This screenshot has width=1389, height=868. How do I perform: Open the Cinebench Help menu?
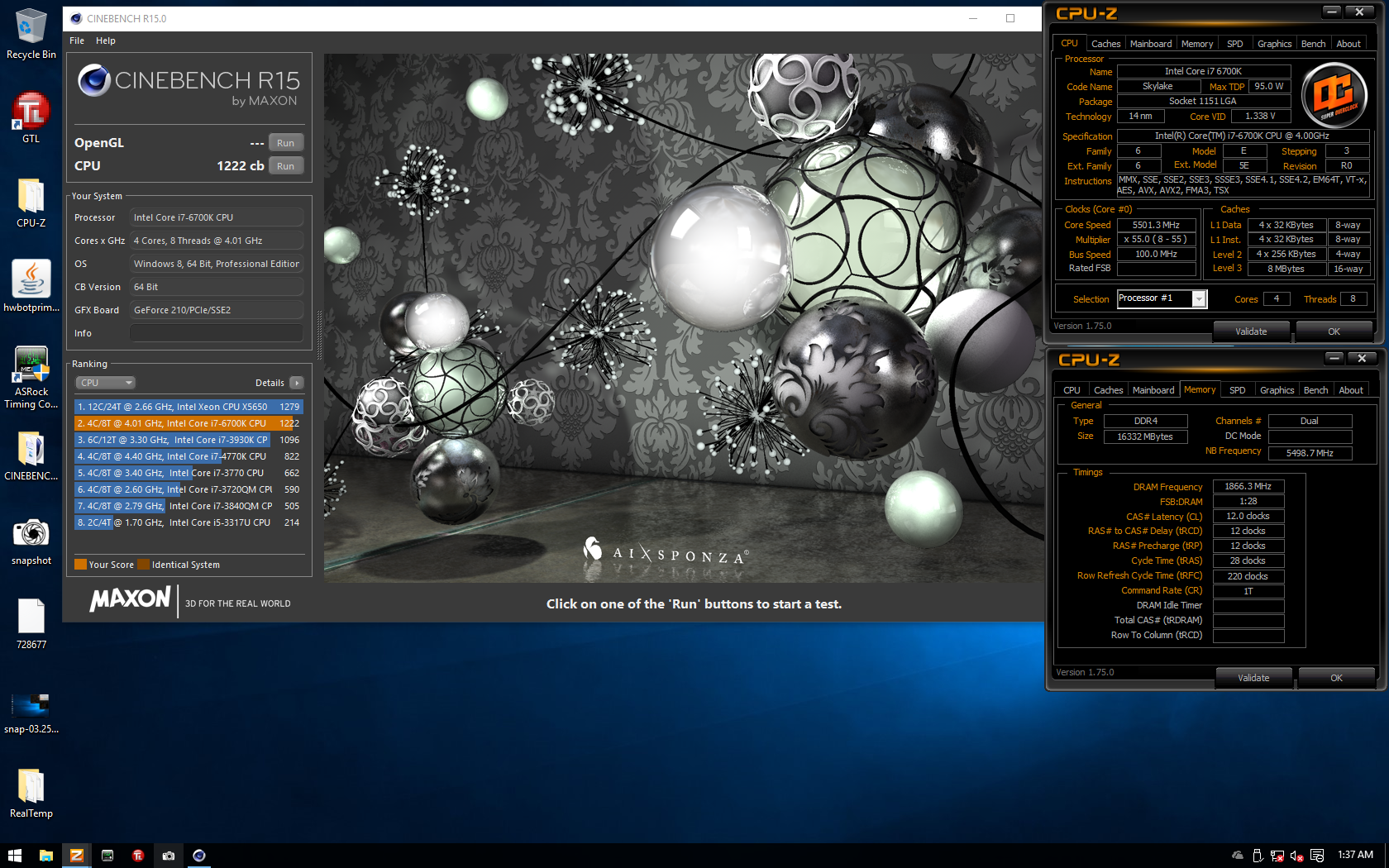[106, 41]
